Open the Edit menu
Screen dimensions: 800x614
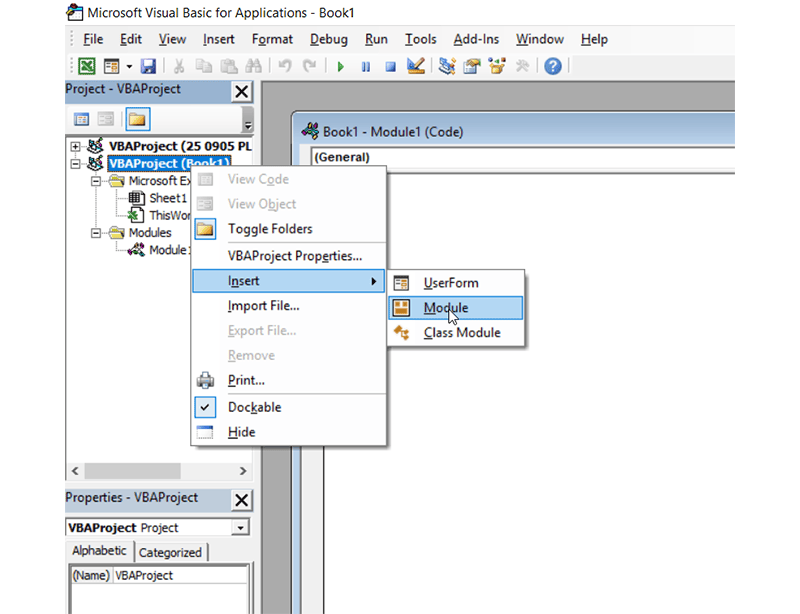[x=131, y=39]
